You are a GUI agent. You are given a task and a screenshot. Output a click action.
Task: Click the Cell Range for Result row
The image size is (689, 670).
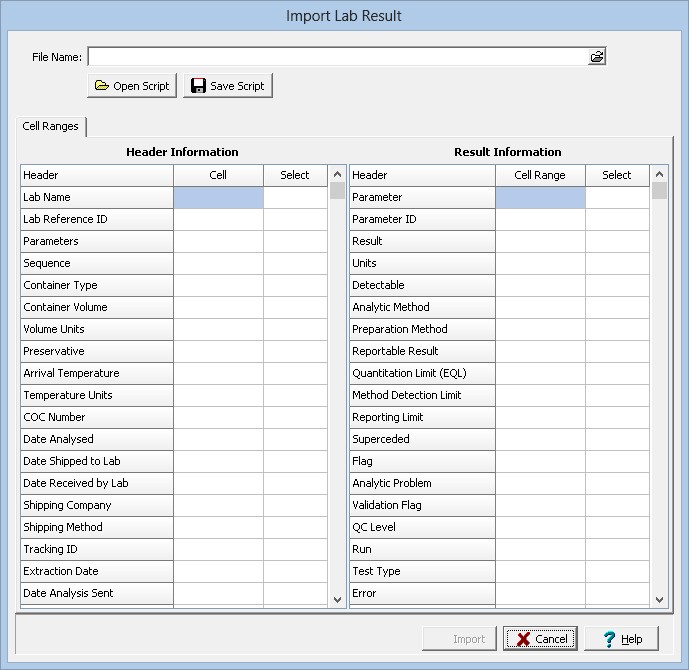click(x=540, y=242)
